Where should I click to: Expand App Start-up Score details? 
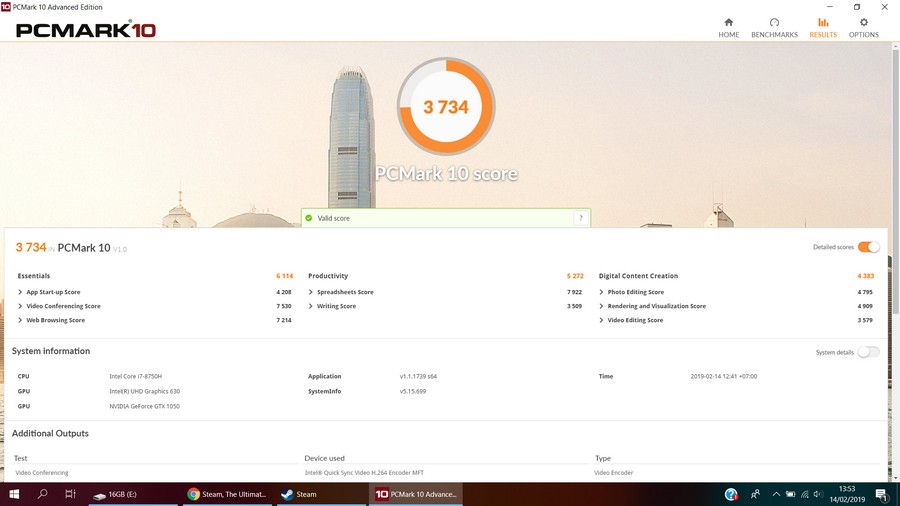point(20,292)
